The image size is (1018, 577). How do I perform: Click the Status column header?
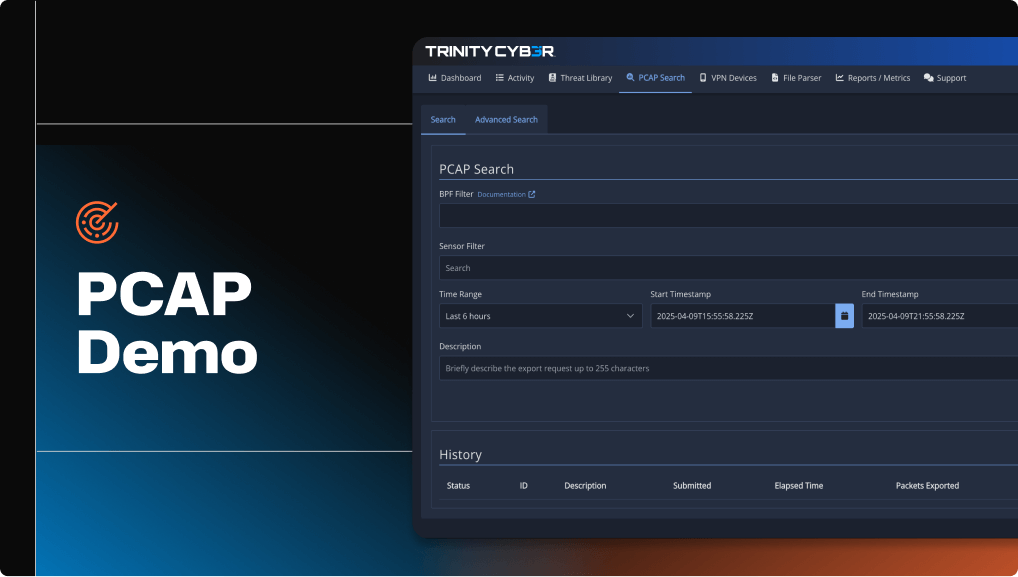point(458,485)
